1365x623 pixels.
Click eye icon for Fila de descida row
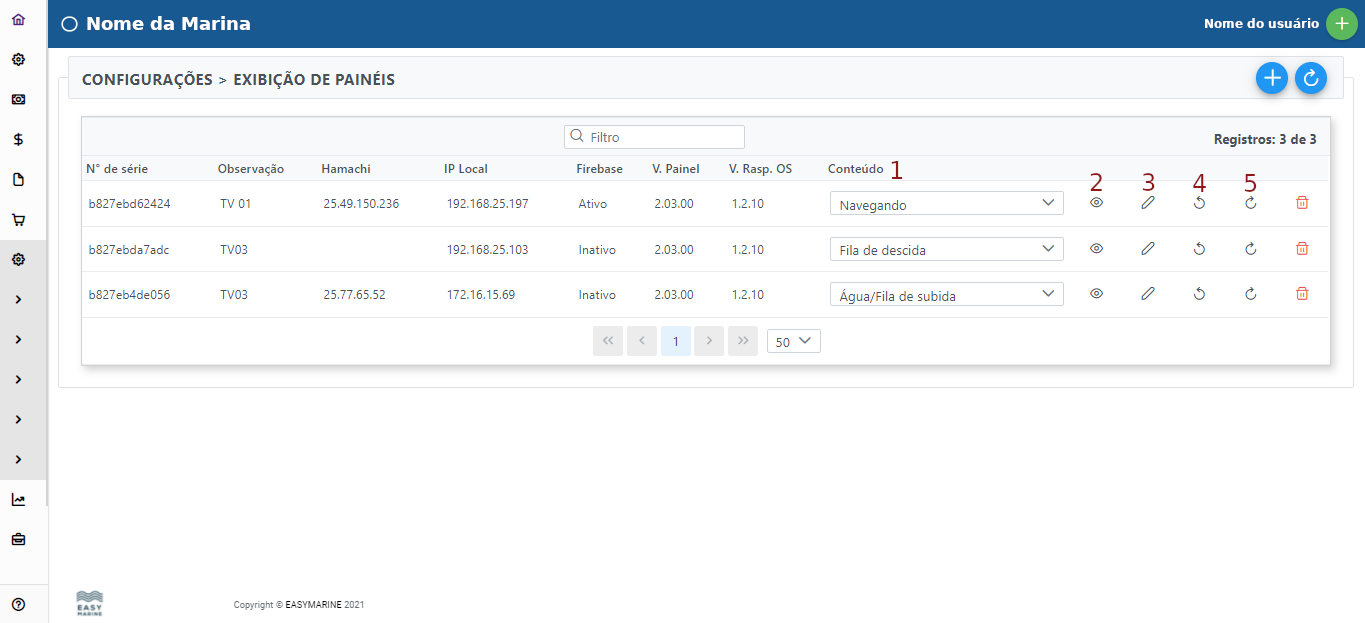pyautogui.click(x=1096, y=249)
